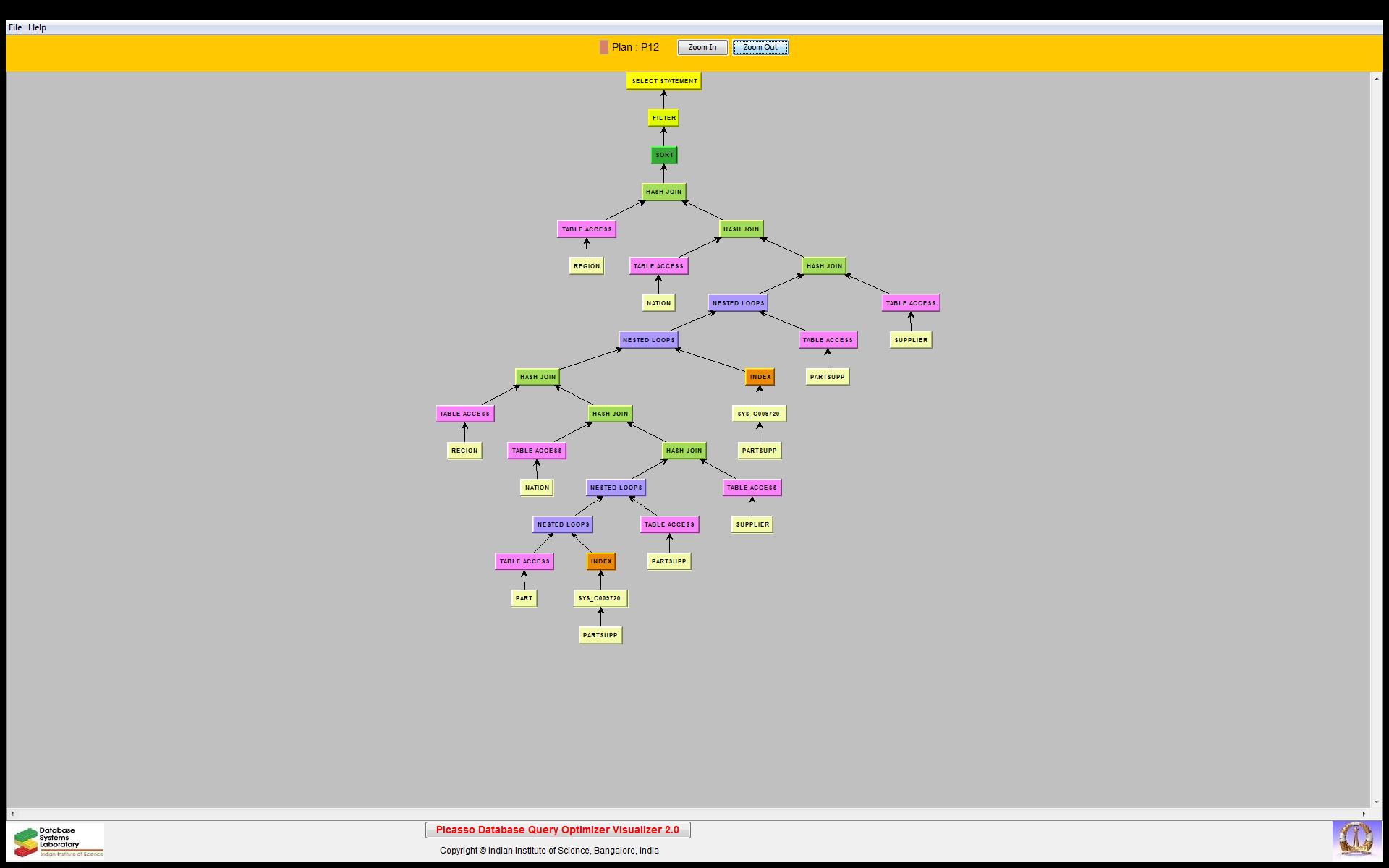
Task: Click the vertical scrollbar down arrow
Action: click(1376, 801)
